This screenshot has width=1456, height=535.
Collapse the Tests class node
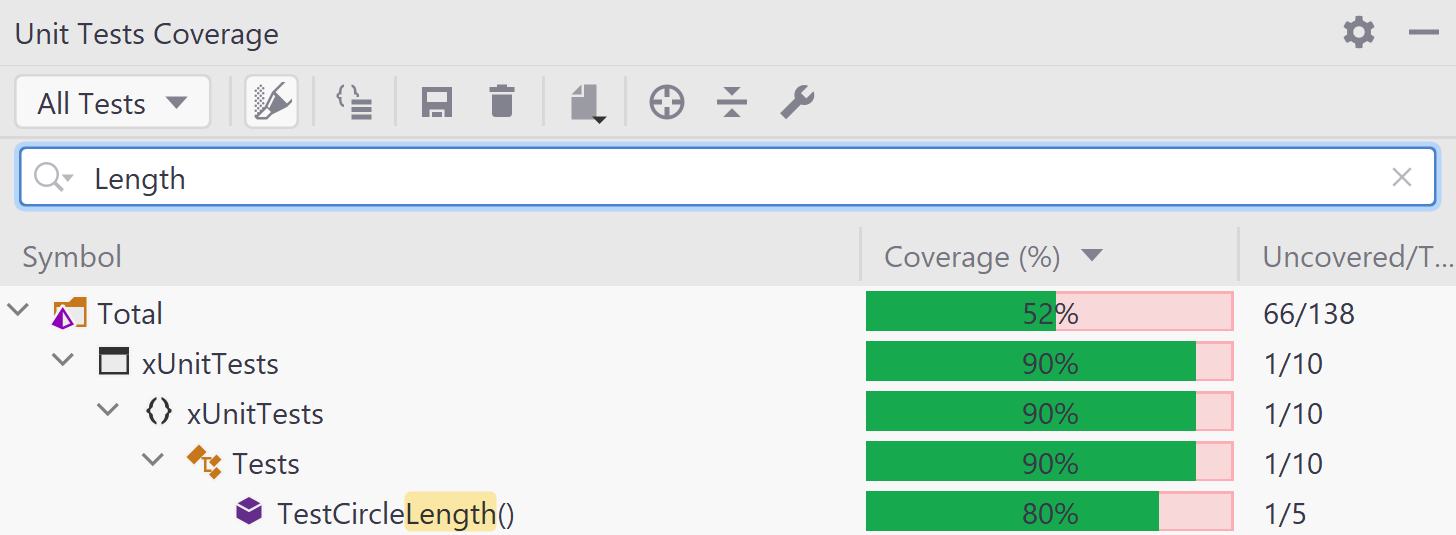pos(153,460)
